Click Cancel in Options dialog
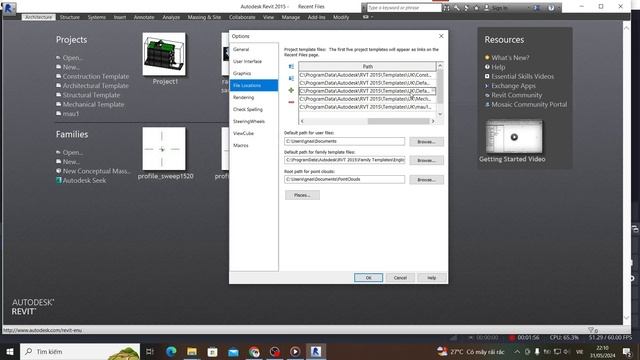The image size is (640, 360). [x=400, y=278]
